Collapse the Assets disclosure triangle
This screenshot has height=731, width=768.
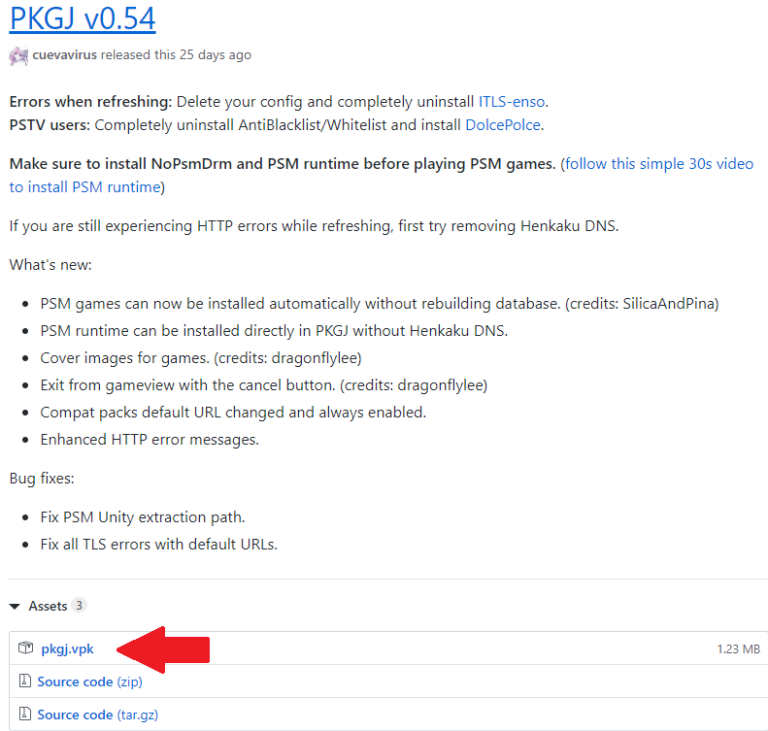pyautogui.click(x=15, y=607)
